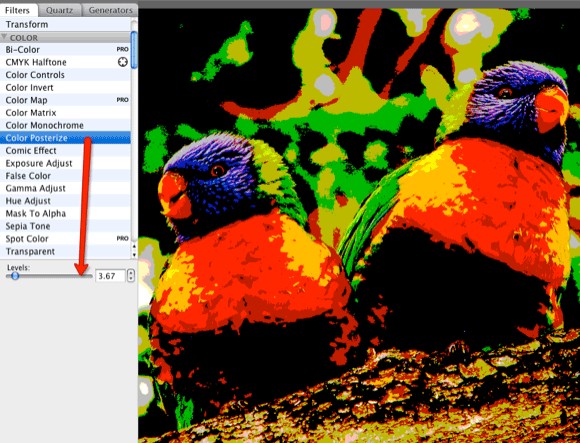Select the Sepia Tone filter

[65, 226]
